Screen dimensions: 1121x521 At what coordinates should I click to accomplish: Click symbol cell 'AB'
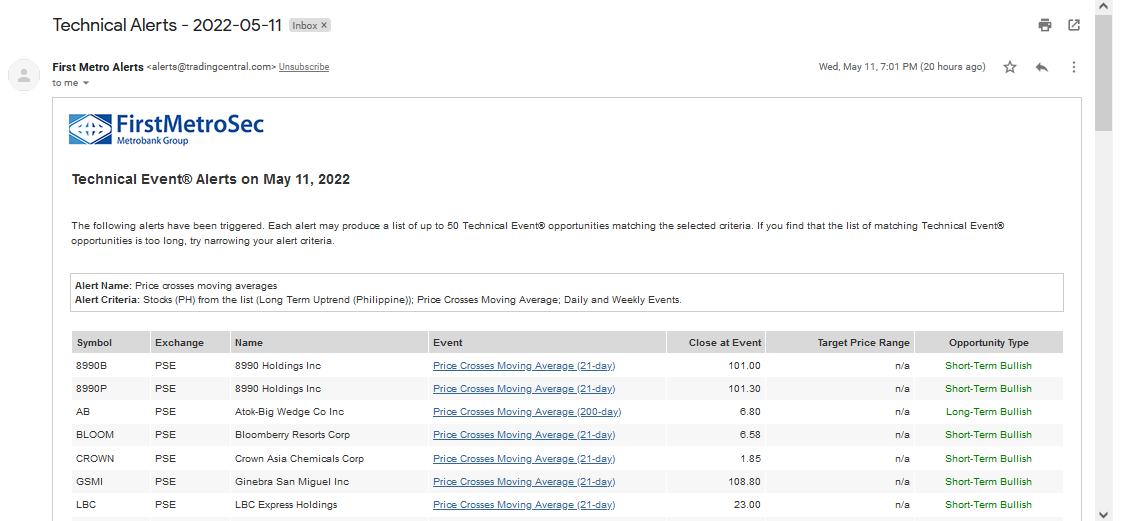click(x=83, y=412)
